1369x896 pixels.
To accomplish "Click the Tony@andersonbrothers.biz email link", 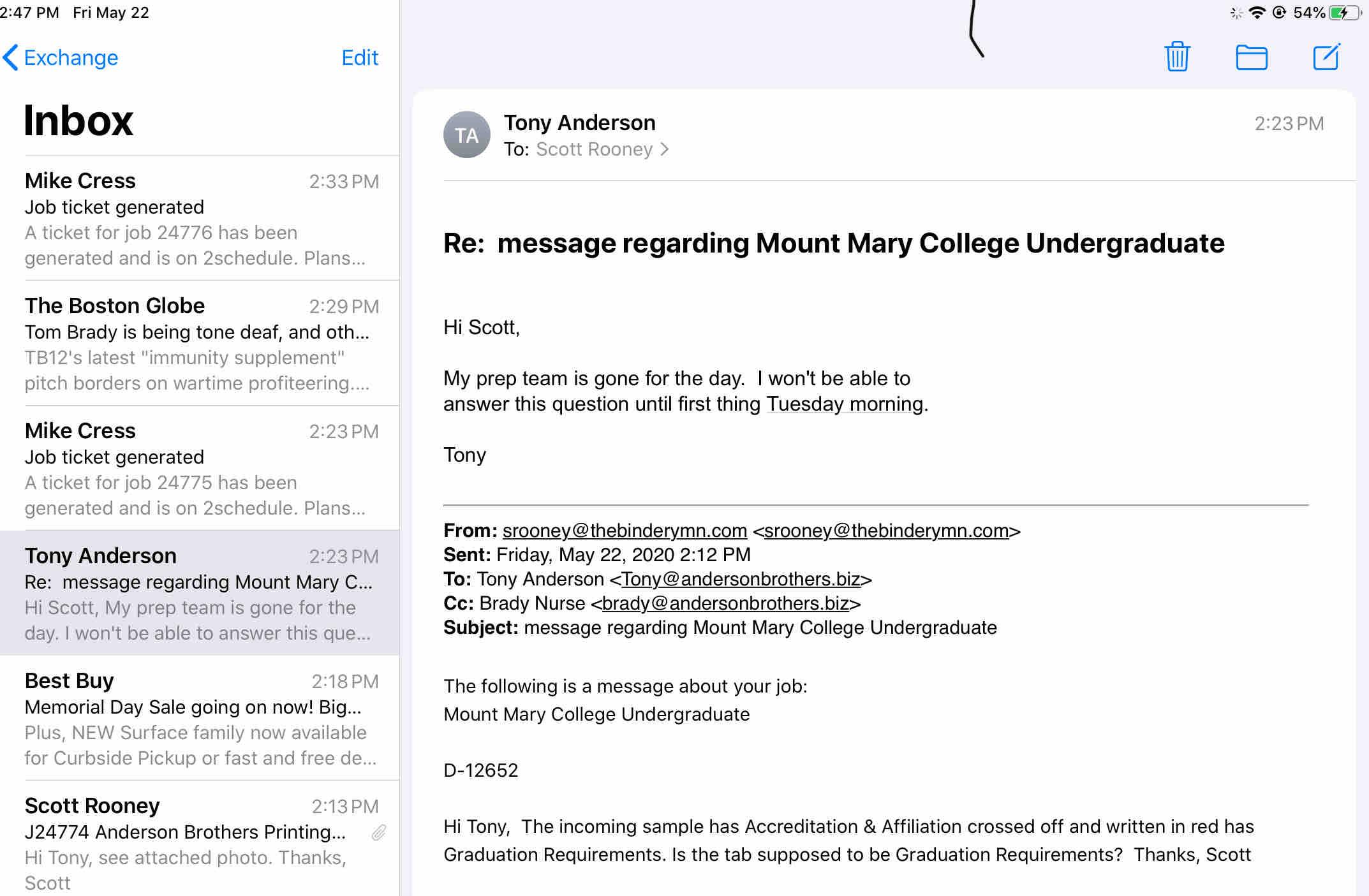I will click(x=741, y=579).
